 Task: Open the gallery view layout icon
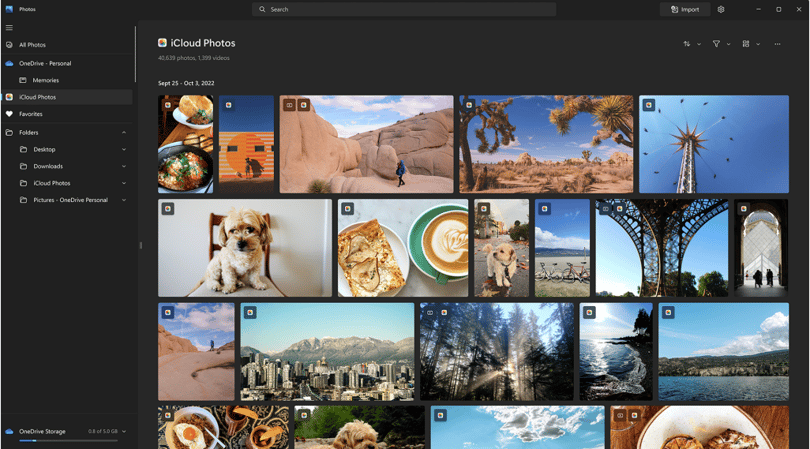tap(745, 44)
